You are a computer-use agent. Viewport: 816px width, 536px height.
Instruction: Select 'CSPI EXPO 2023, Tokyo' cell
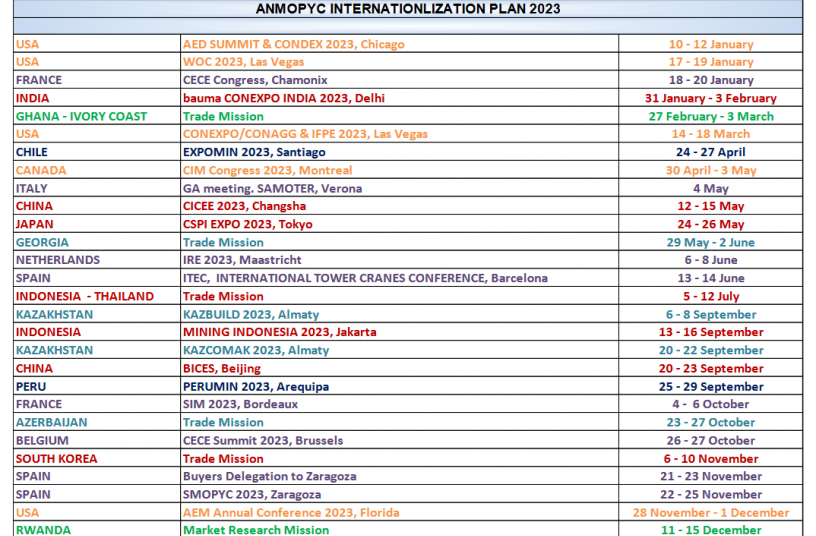click(x=400, y=224)
